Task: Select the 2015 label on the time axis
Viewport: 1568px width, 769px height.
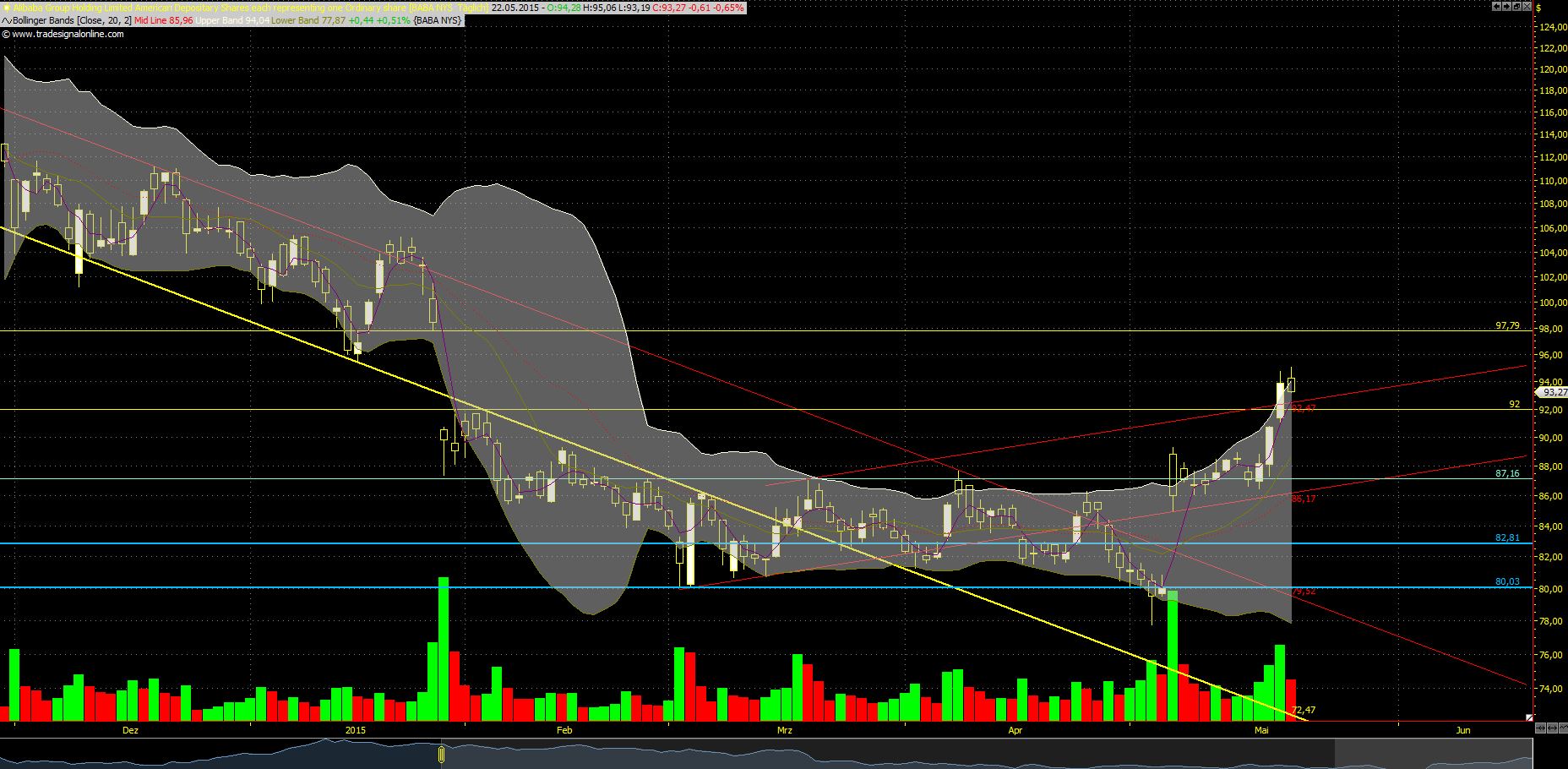Action: tap(355, 729)
